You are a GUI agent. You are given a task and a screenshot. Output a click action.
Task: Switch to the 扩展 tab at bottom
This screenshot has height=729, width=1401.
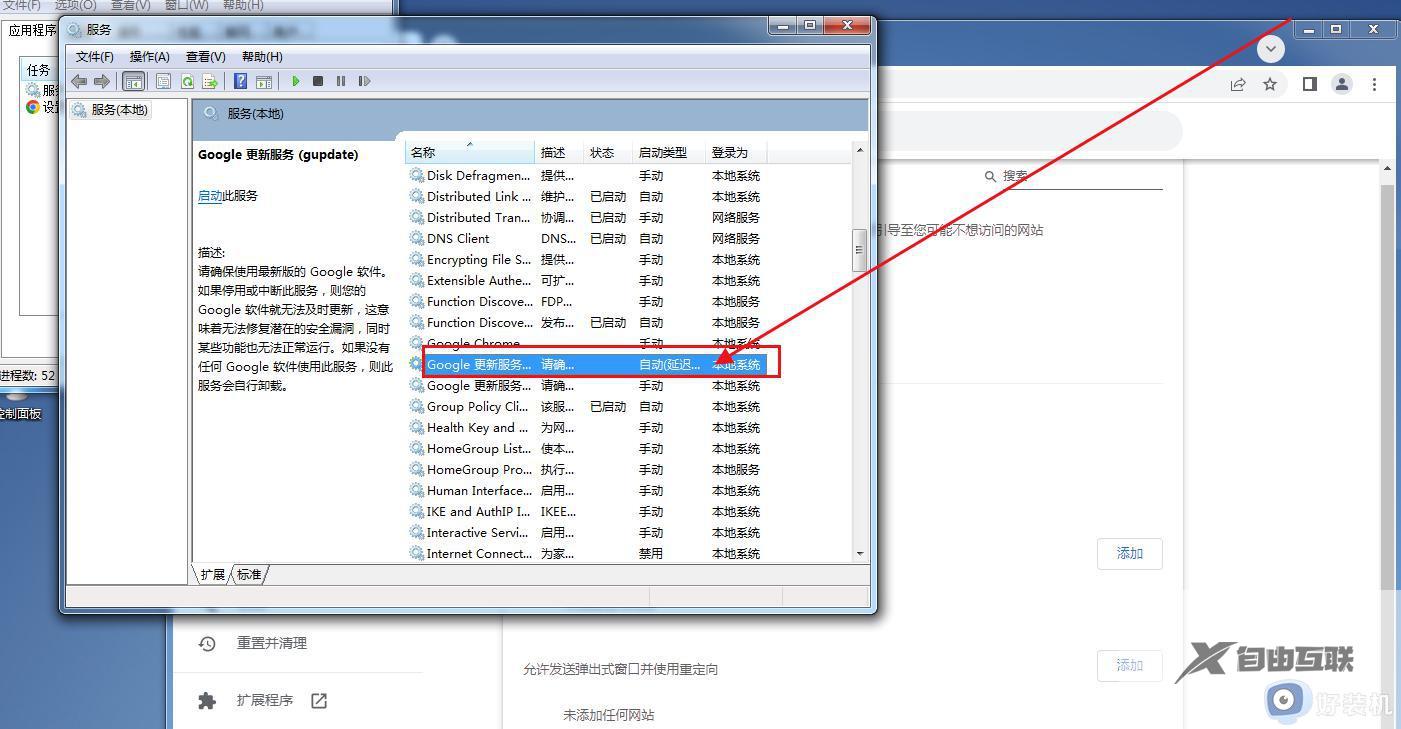[213, 574]
